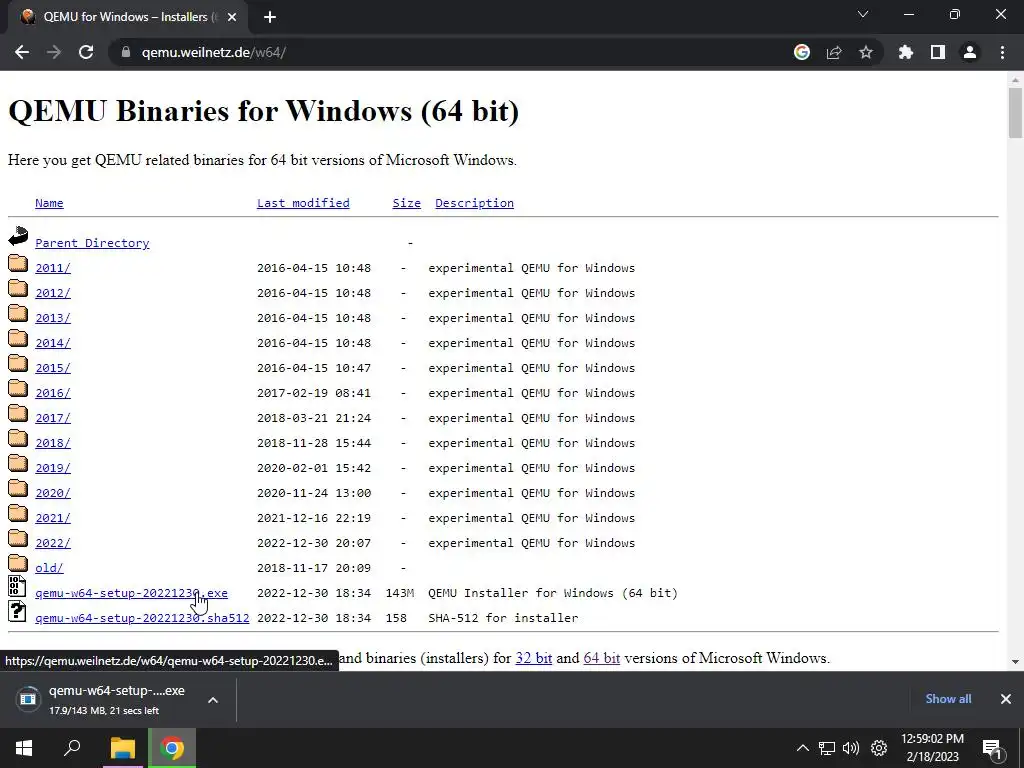The width and height of the screenshot is (1024, 768).
Task: Open the 2017/ folder link
Action: tap(53, 418)
